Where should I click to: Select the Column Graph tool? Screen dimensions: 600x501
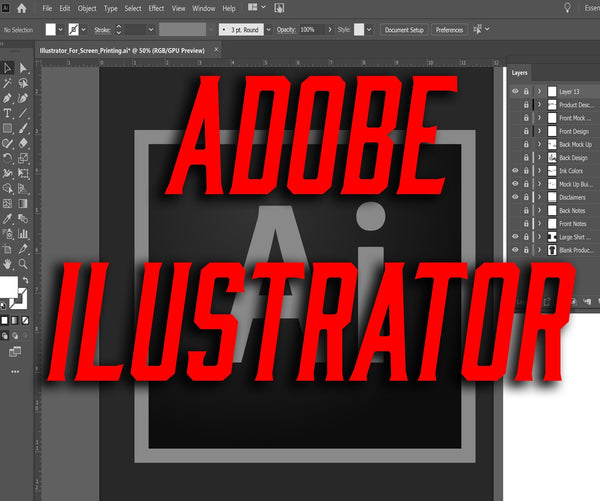(23, 234)
